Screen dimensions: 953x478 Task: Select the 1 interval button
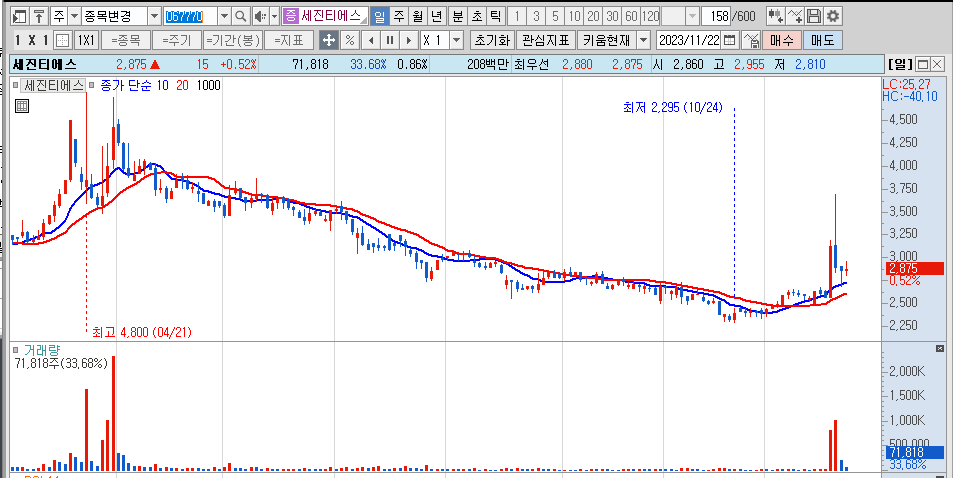(x=517, y=16)
